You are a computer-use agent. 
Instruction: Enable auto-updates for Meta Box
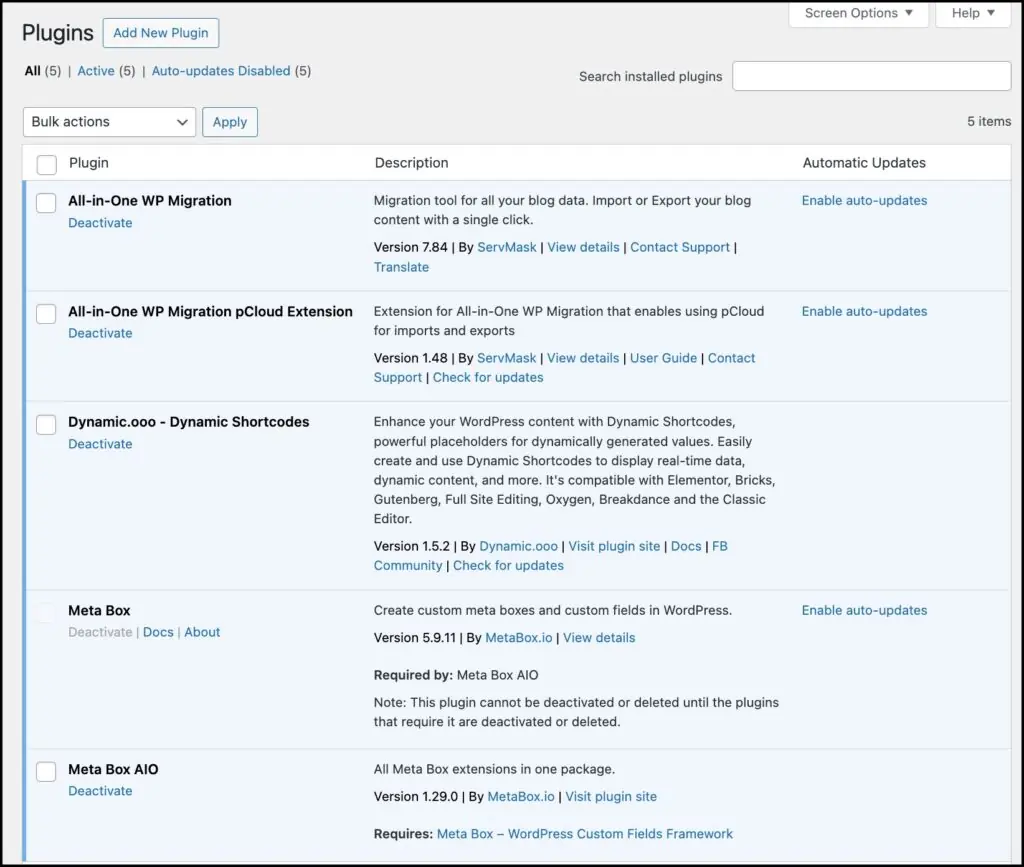[x=864, y=611]
